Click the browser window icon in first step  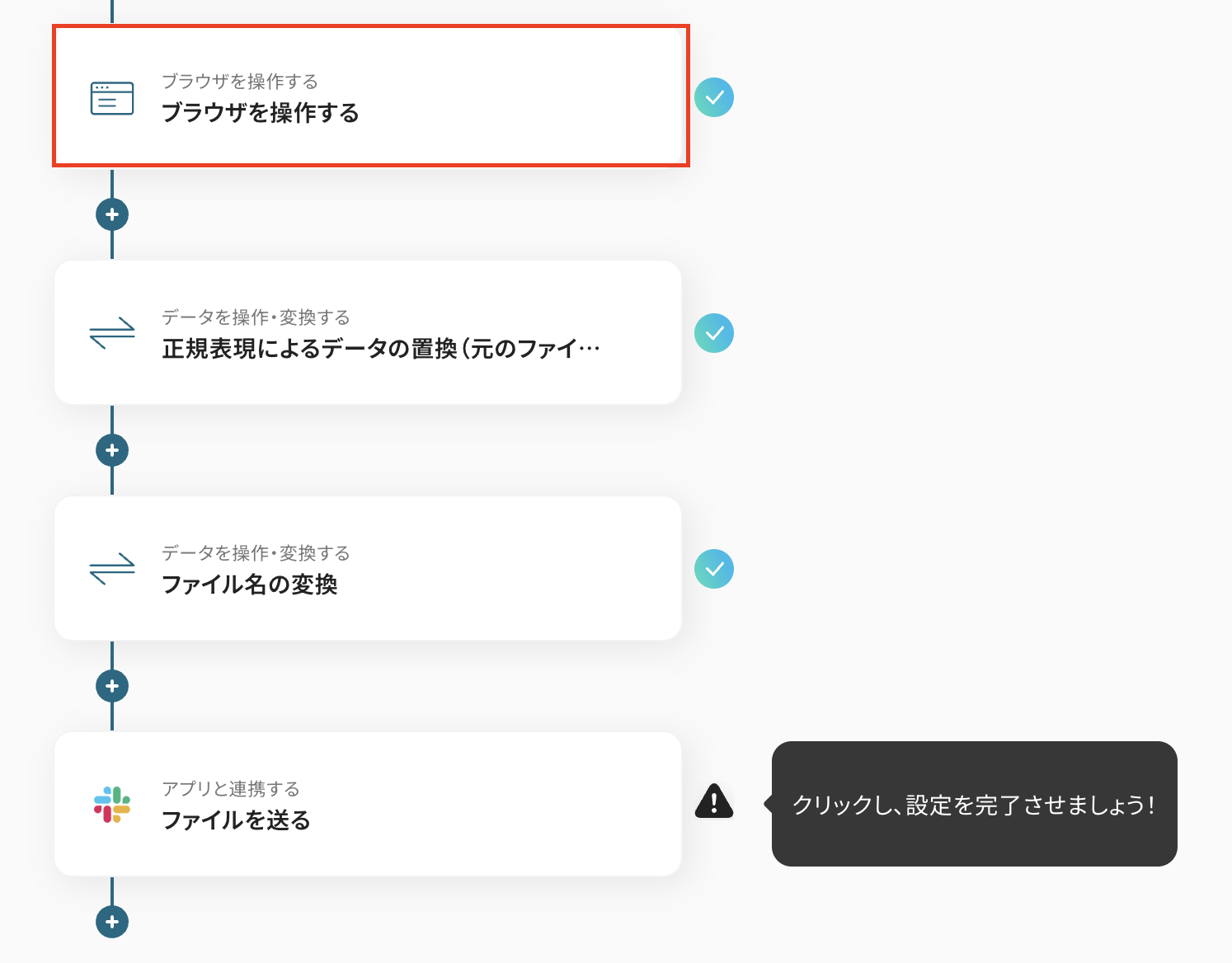pyautogui.click(x=112, y=98)
